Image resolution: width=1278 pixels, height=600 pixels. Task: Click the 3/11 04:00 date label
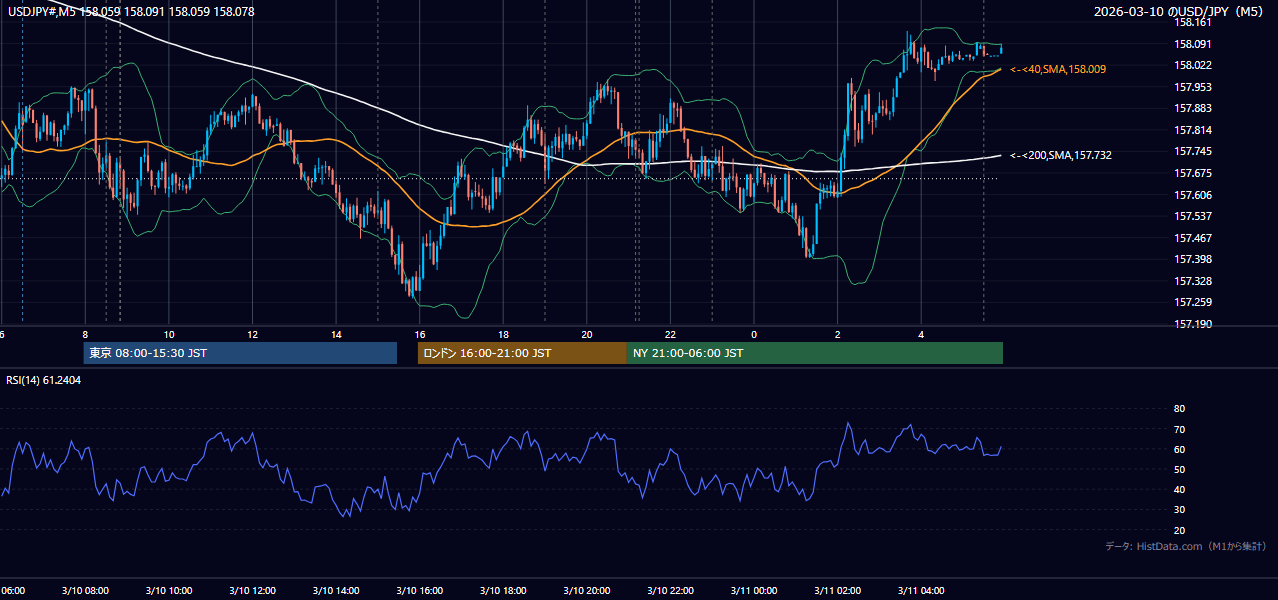(921, 591)
